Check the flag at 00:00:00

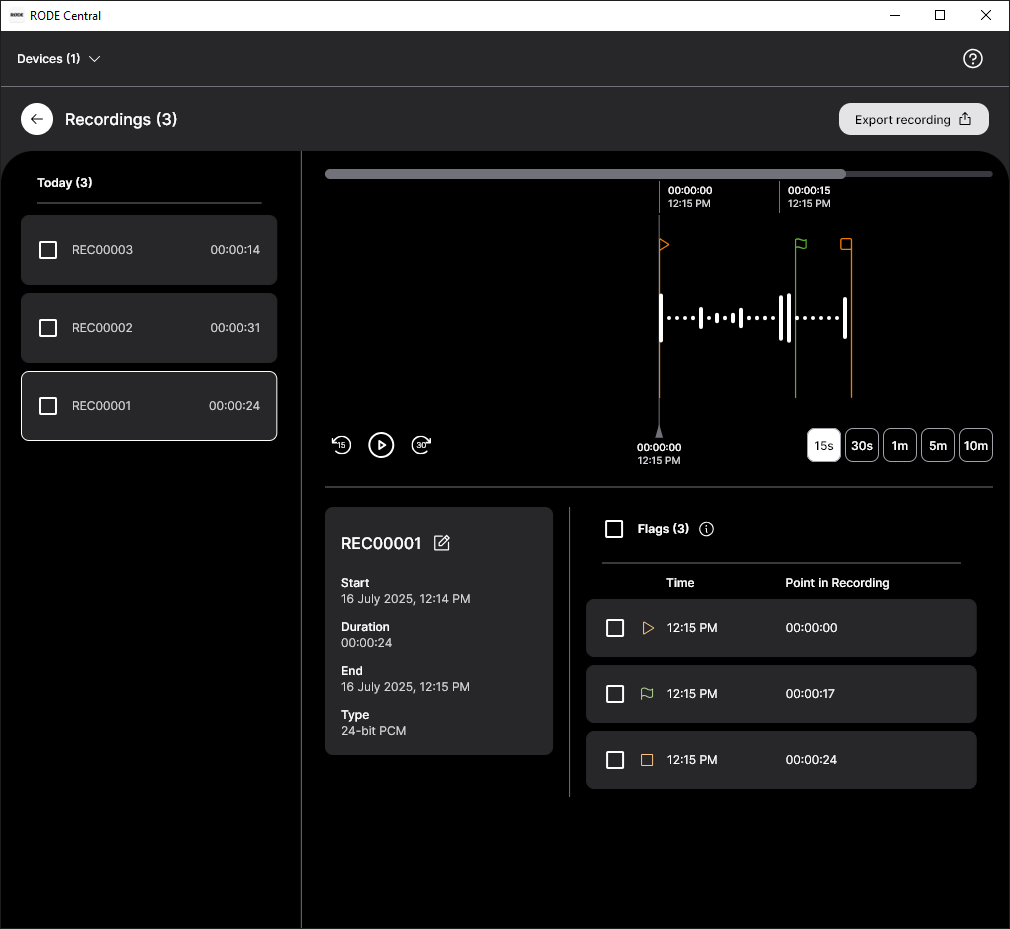[615, 628]
